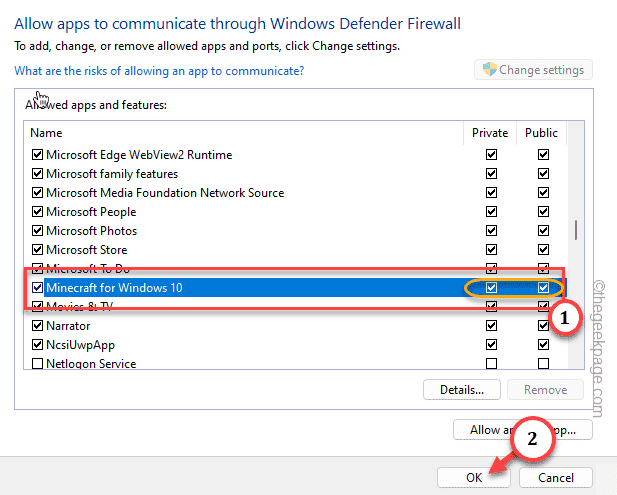Toggle Private checkbox for Minecraft for Windows 10
This screenshot has height=495, width=617.
click(x=491, y=288)
